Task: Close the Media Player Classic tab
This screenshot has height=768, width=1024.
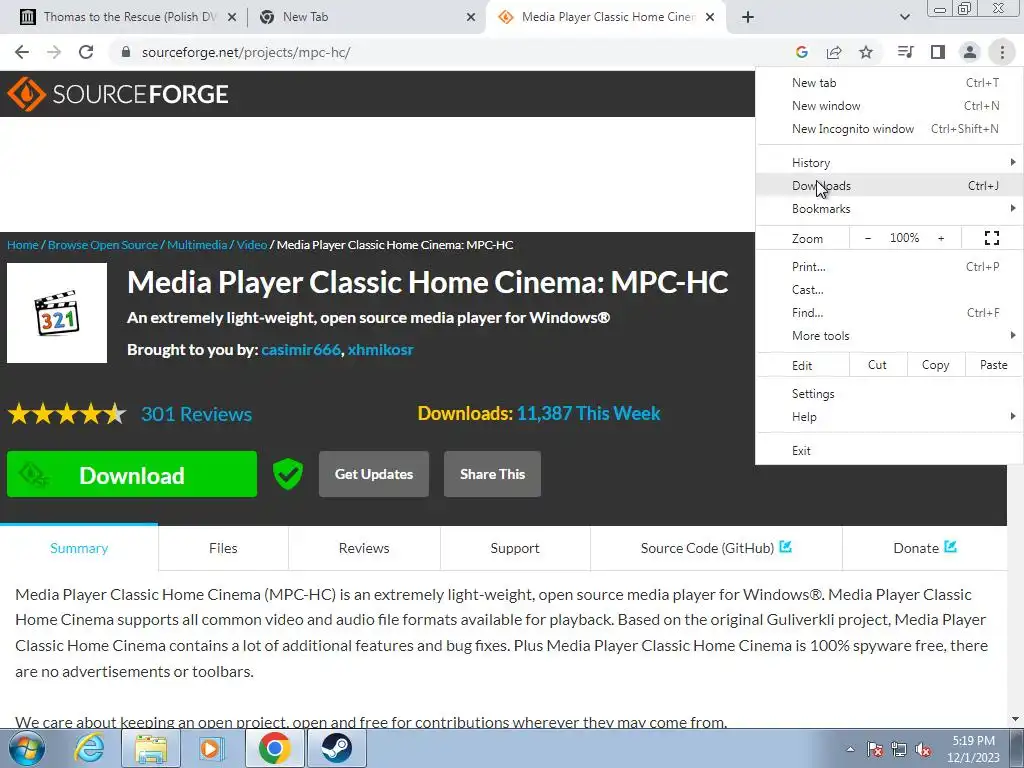Action: (x=711, y=17)
